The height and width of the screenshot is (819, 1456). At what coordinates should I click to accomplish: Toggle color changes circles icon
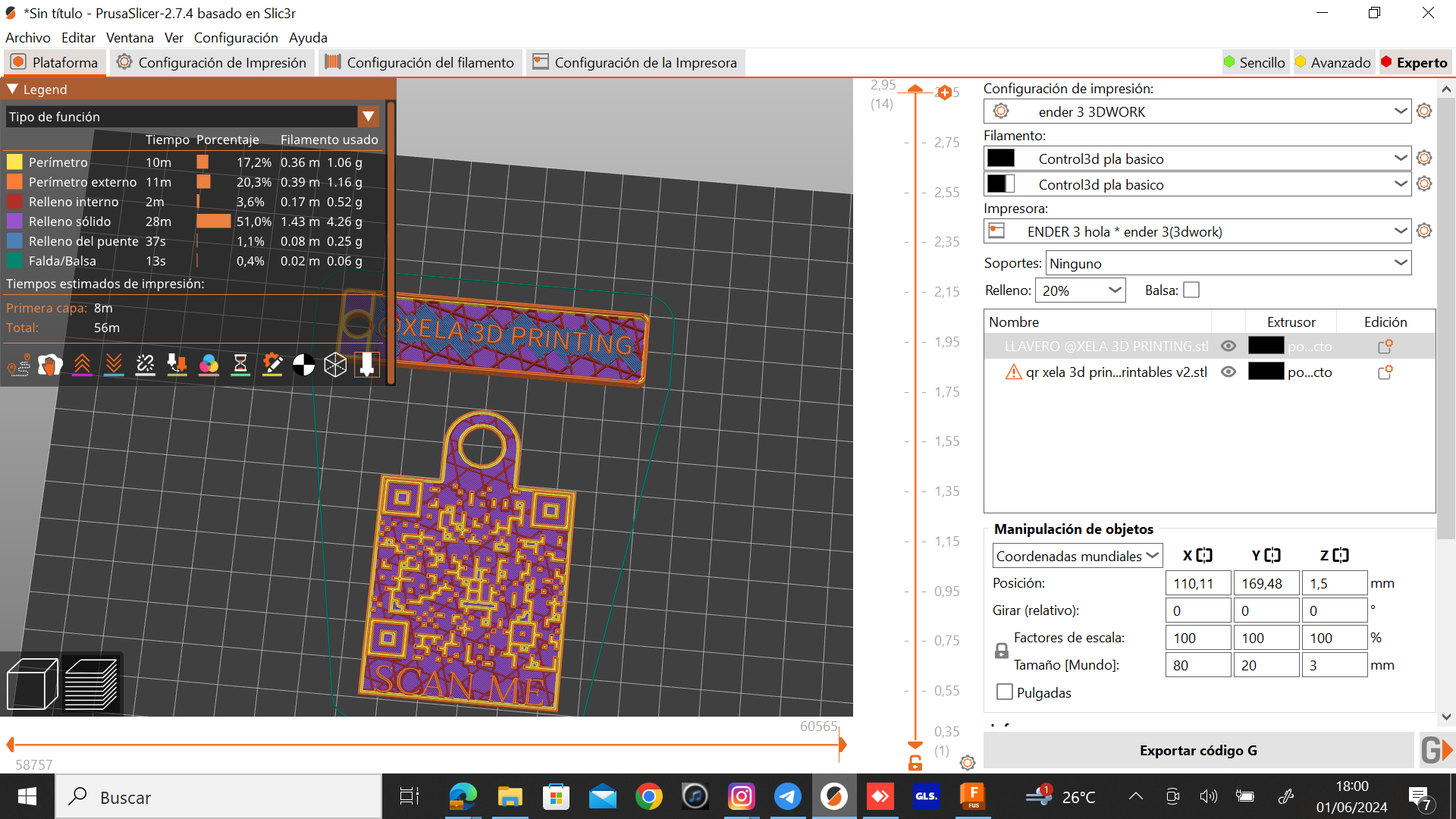(x=209, y=365)
